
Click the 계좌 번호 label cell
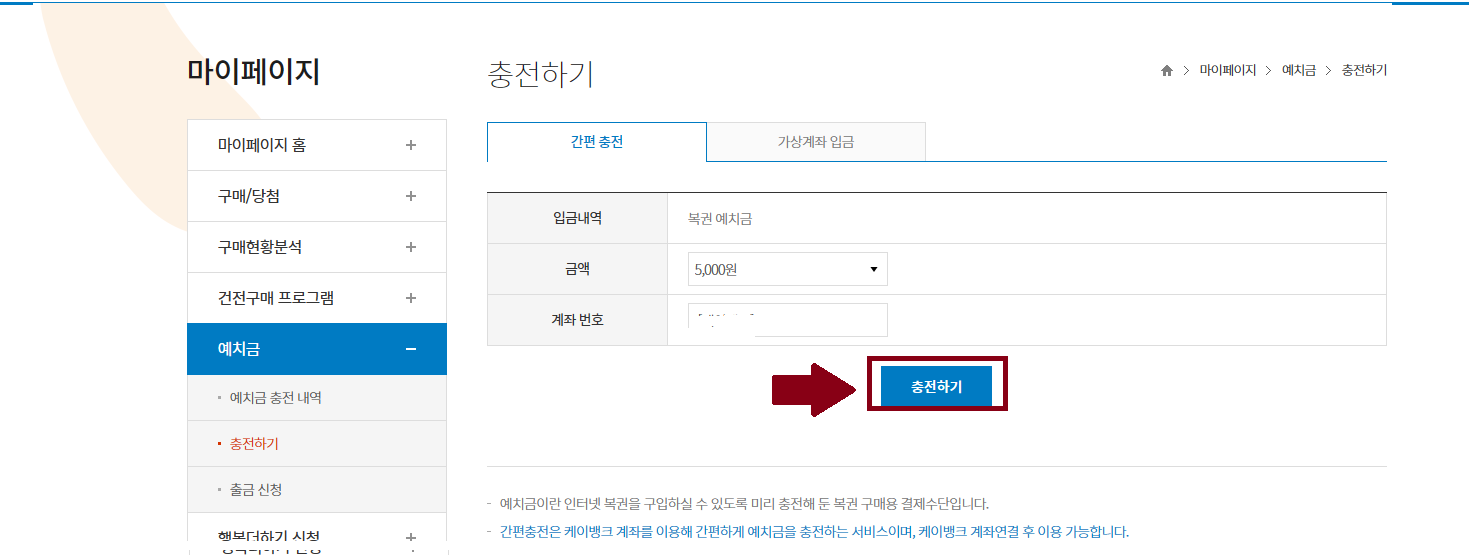(577, 320)
